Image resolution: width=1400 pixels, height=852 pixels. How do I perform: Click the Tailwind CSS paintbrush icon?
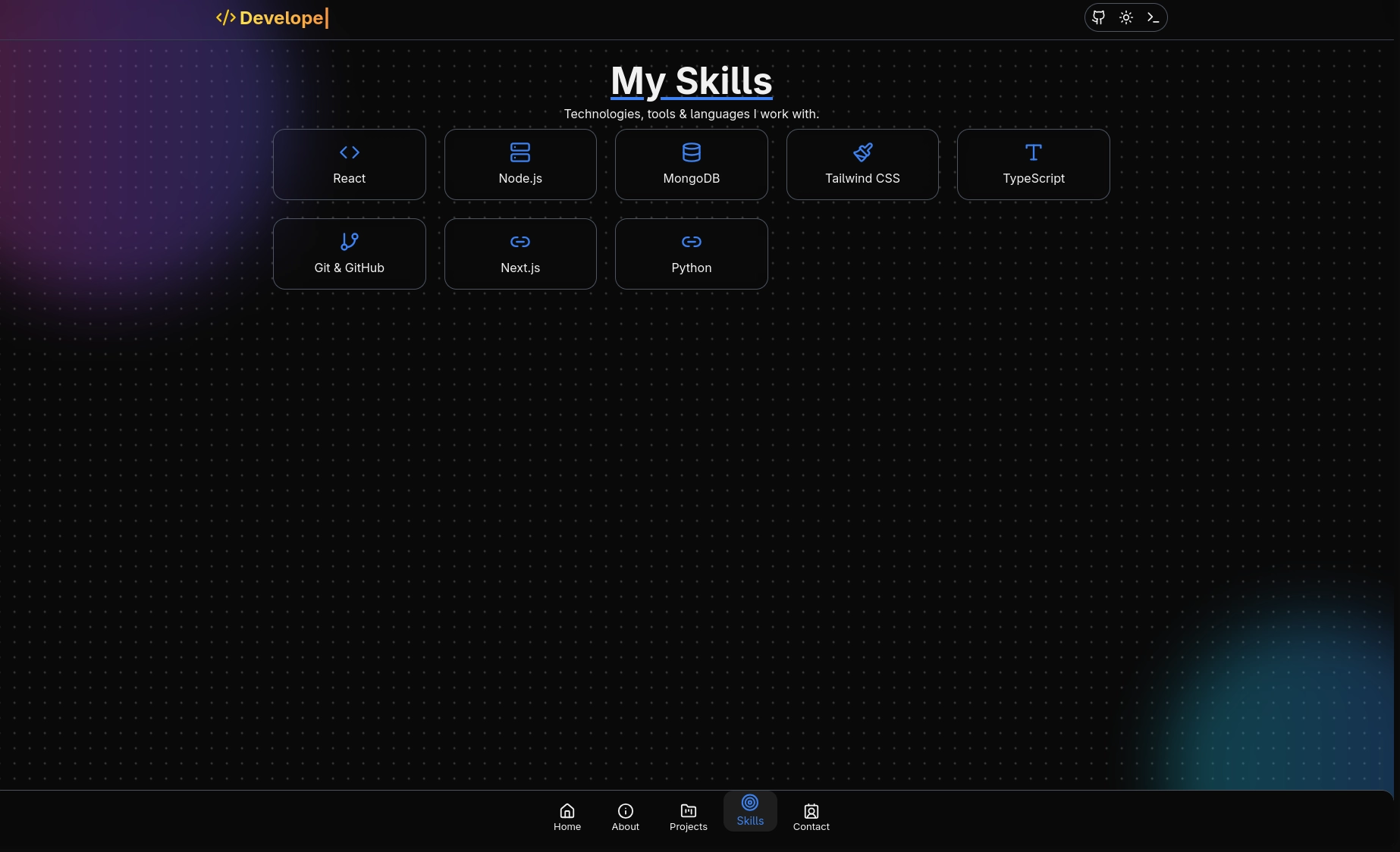click(862, 152)
